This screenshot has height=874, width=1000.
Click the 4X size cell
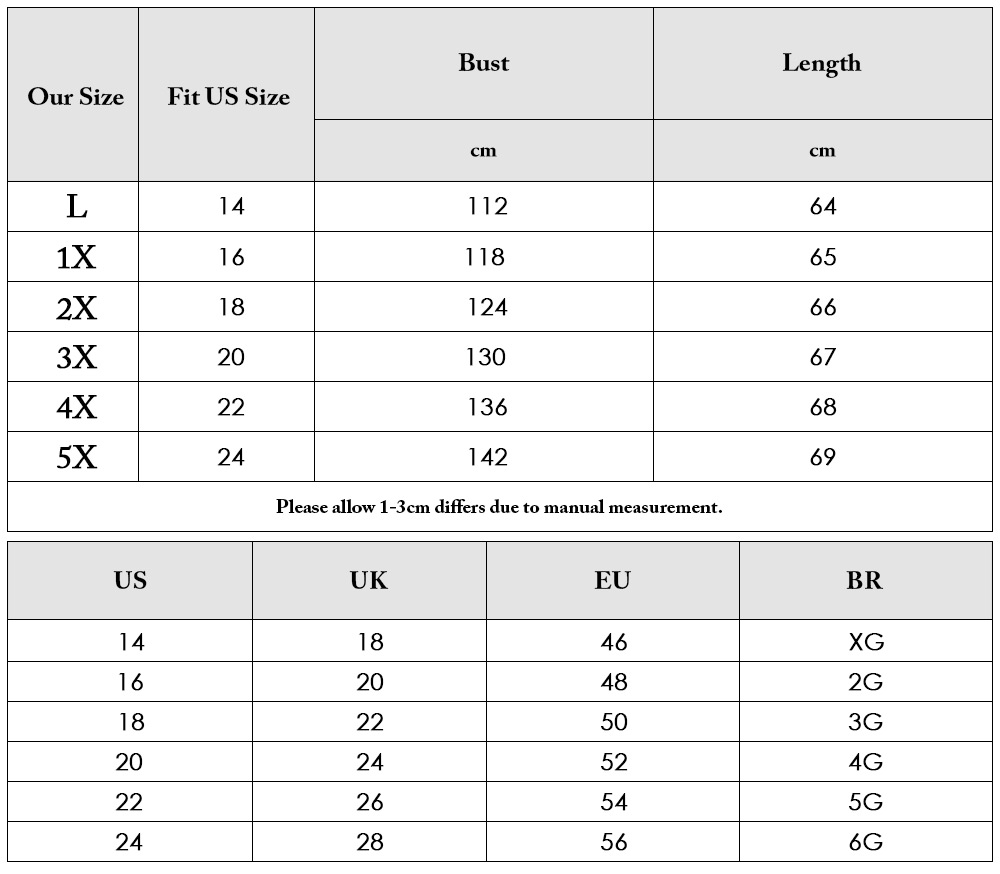pos(77,407)
